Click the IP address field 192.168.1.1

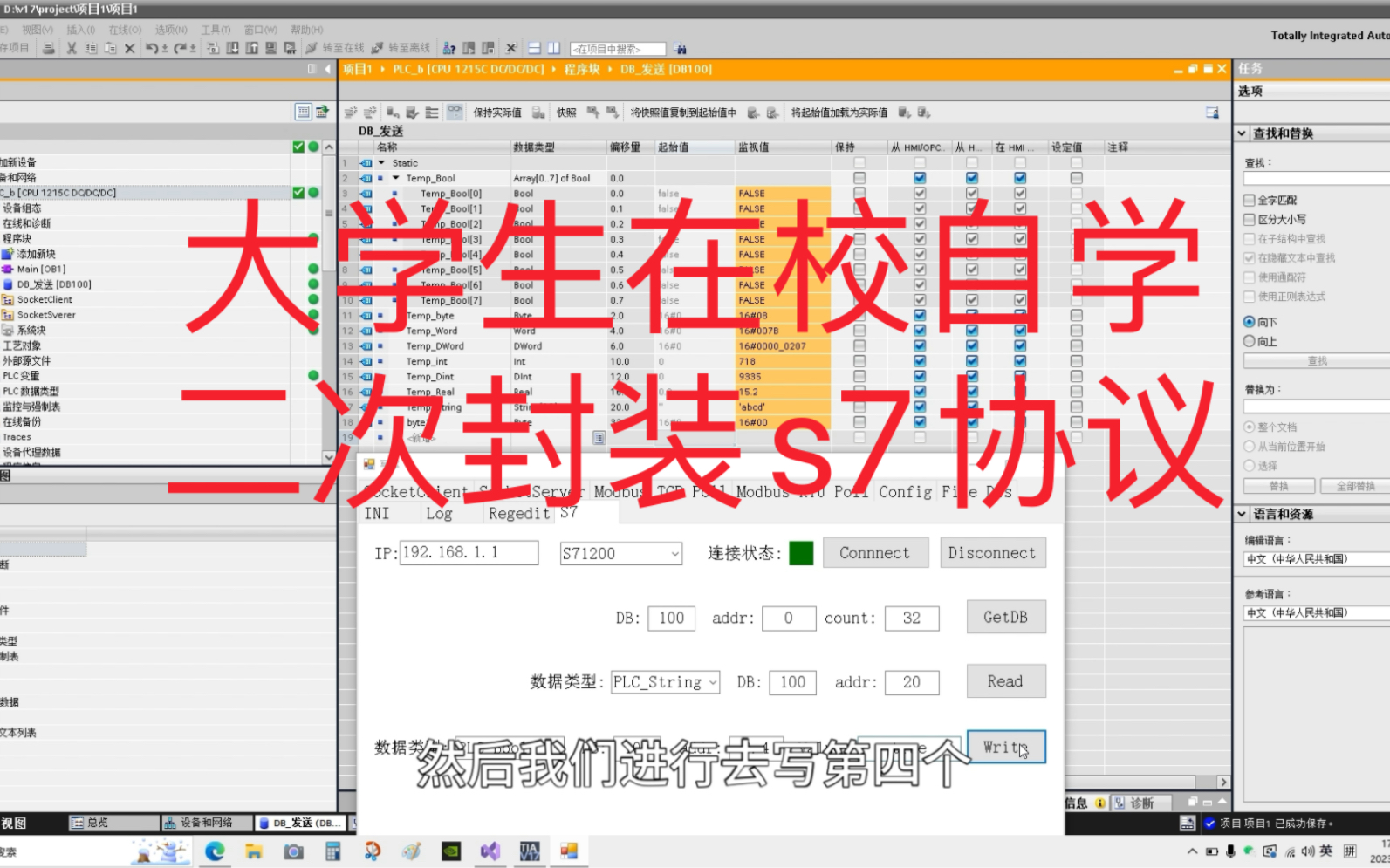coord(469,552)
